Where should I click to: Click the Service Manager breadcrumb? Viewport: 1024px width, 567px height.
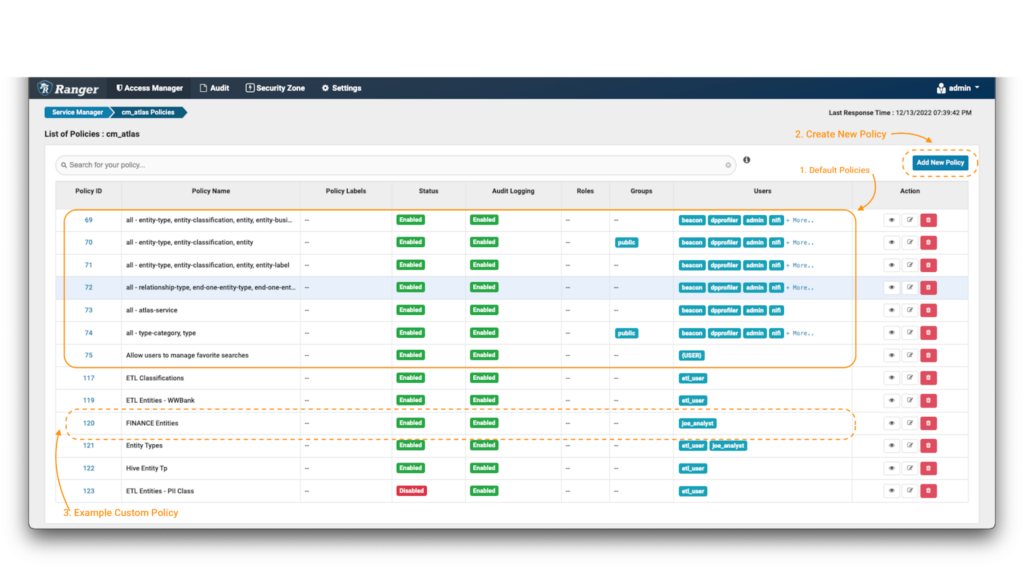[x=77, y=112]
